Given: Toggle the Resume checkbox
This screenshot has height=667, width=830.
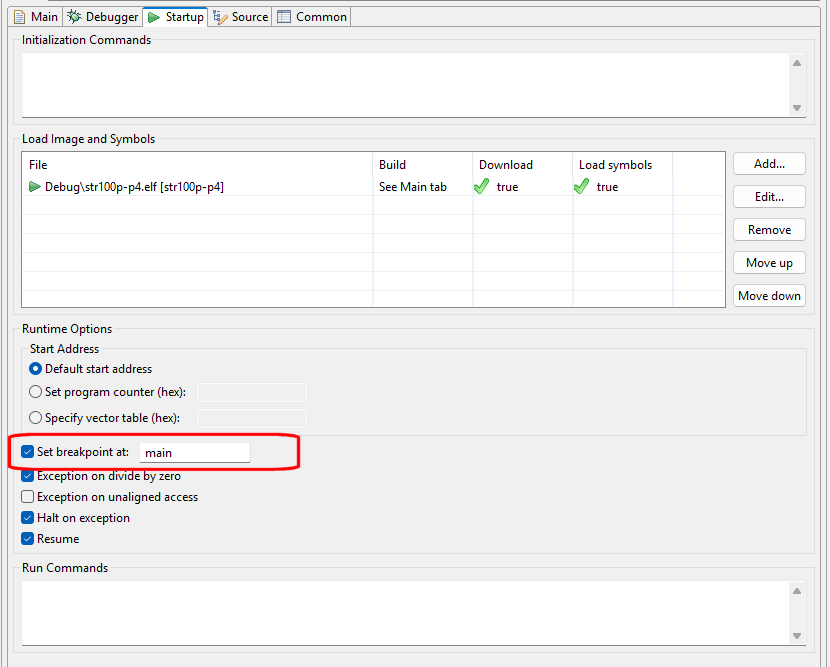Looking at the screenshot, I should [x=27, y=538].
